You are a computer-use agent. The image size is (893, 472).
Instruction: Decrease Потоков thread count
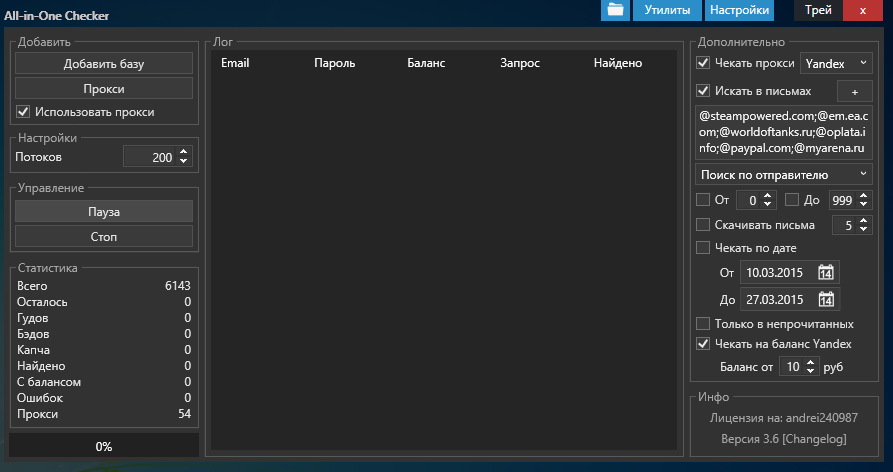(183, 162)
